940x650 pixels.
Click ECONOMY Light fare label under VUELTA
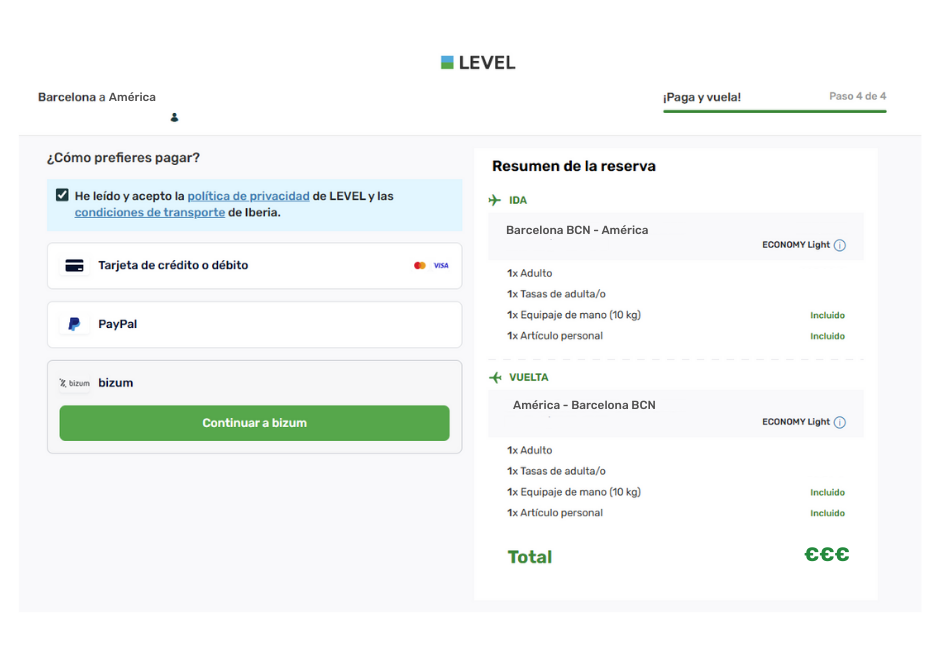point(796,422)
